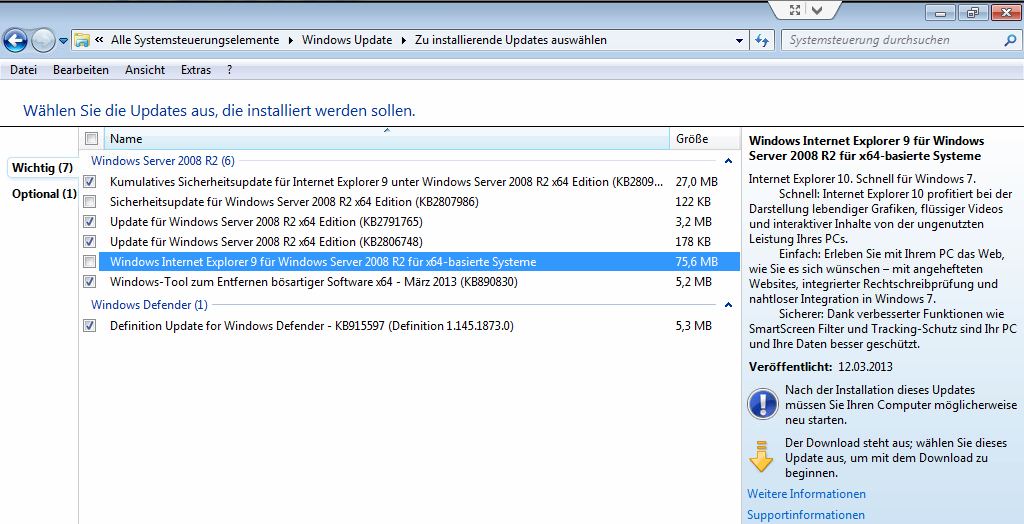The width and height of the screenshot is (1024, 524).
Task: Enable Sicherheitsupdate KB2807986 checkbox
Action: (x=90, y=202)
